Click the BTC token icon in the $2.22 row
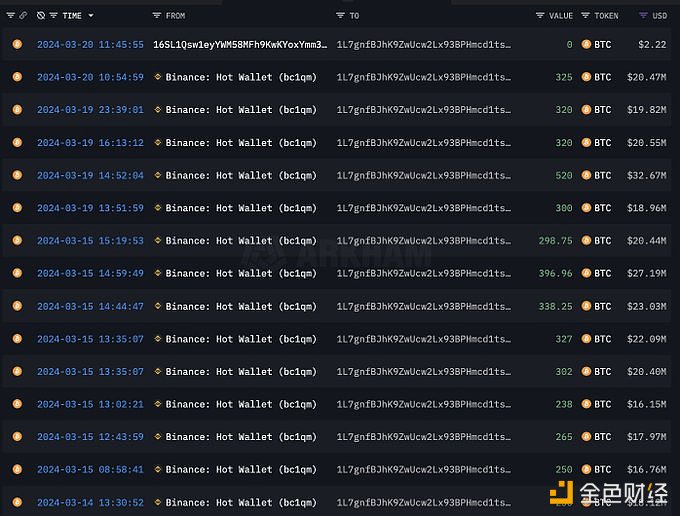 (586, 44)
